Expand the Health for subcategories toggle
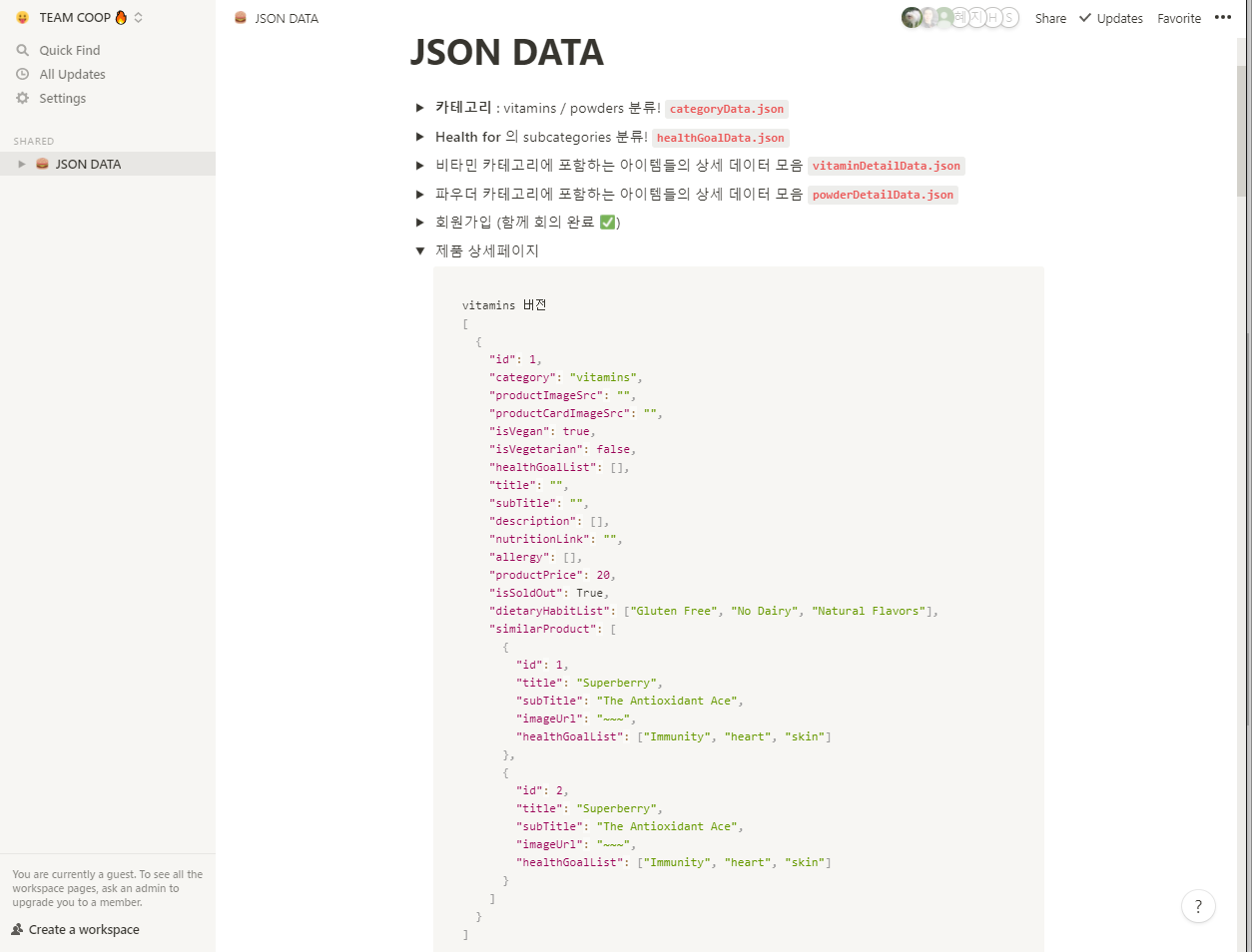The image size is (1252, 952). pos(420,137)
